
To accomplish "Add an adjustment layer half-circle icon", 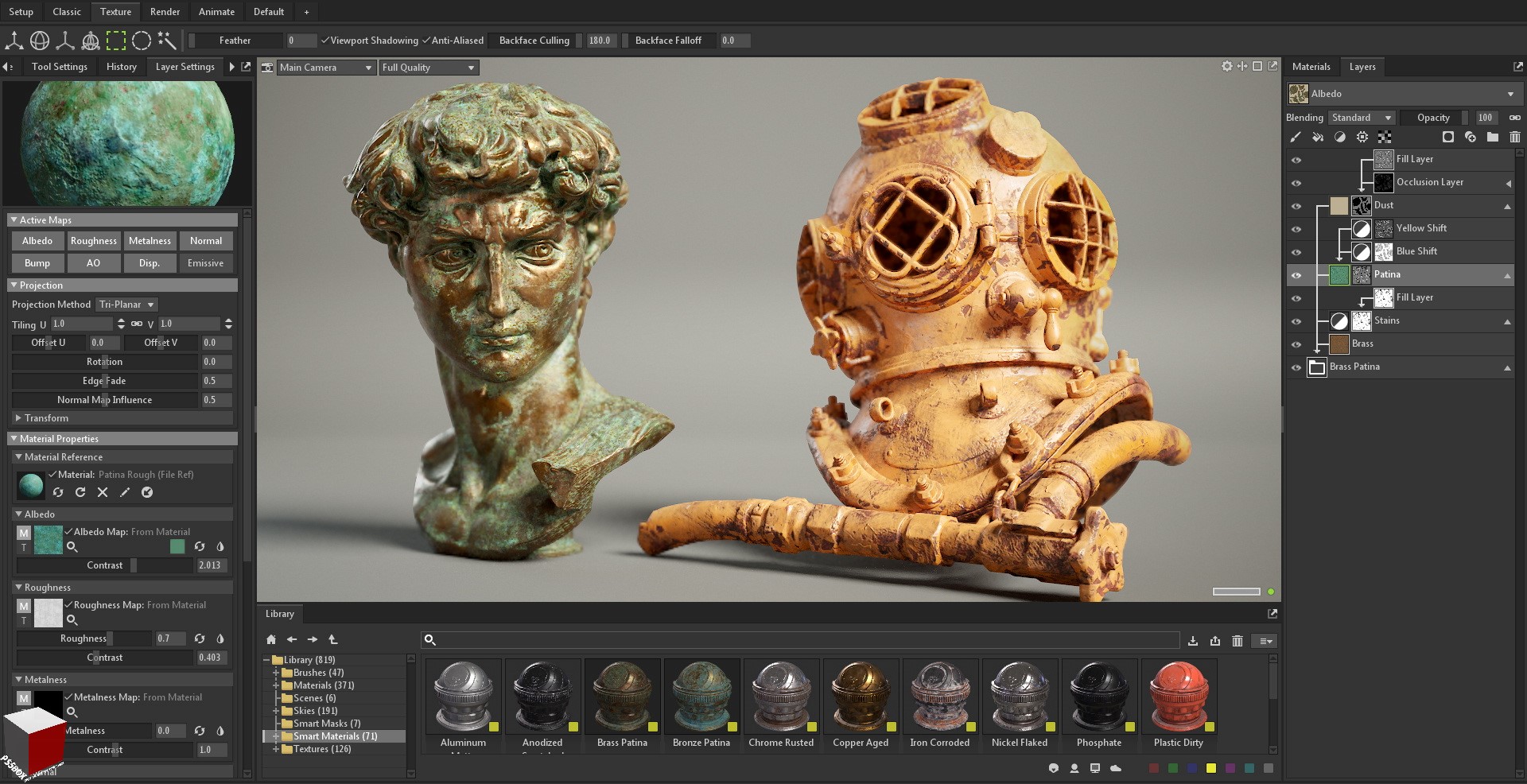I will 1340,137.
